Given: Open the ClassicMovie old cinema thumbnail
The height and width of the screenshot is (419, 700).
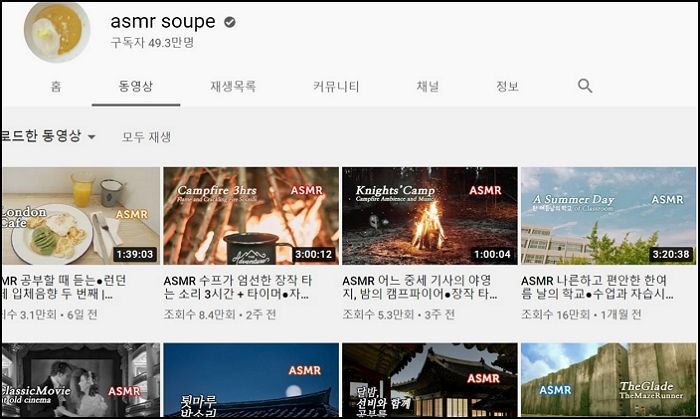Looking at the screenshot, I should click(x=81, y=380).
